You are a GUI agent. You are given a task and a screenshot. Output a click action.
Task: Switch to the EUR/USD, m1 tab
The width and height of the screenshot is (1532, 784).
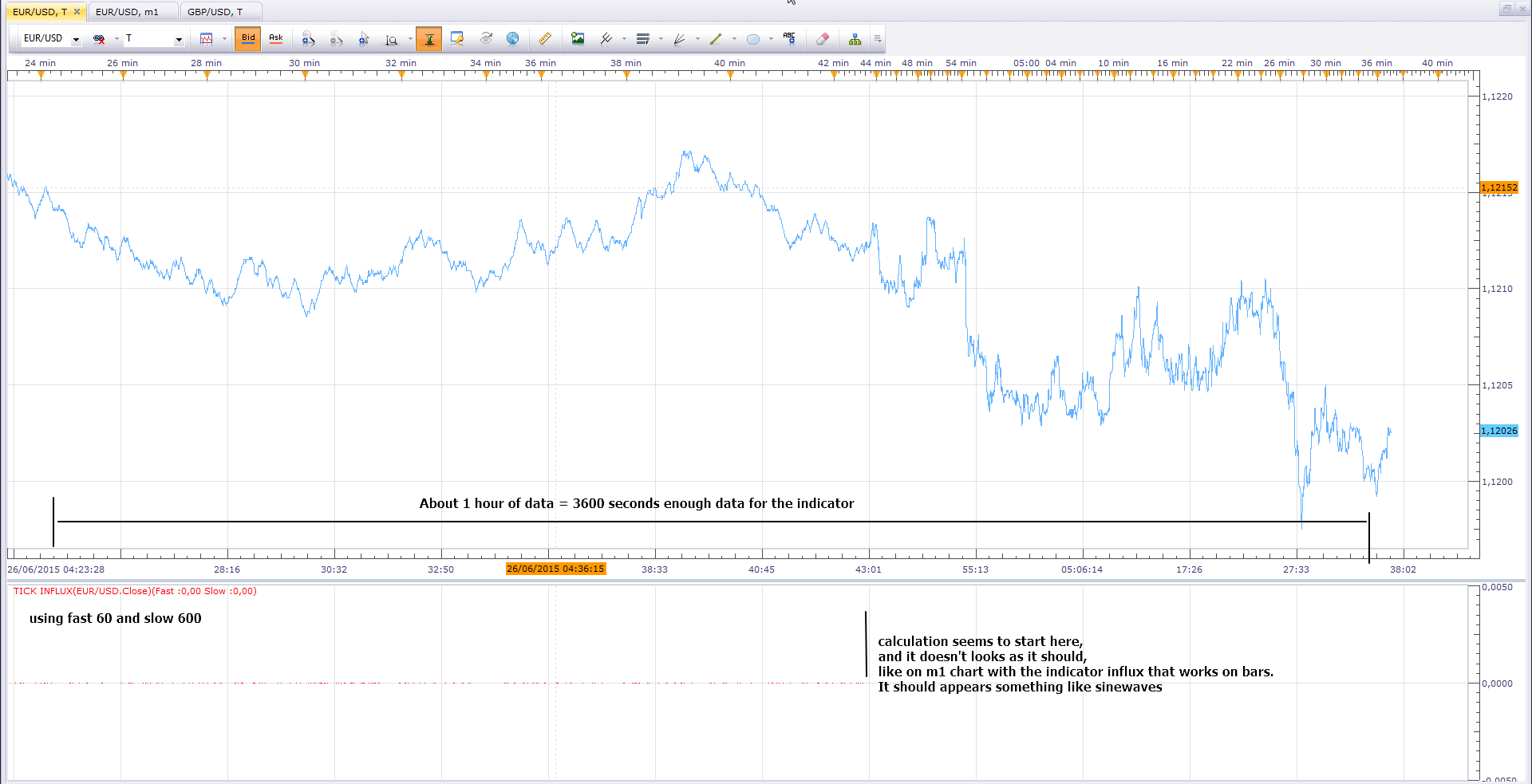(127, 12)
